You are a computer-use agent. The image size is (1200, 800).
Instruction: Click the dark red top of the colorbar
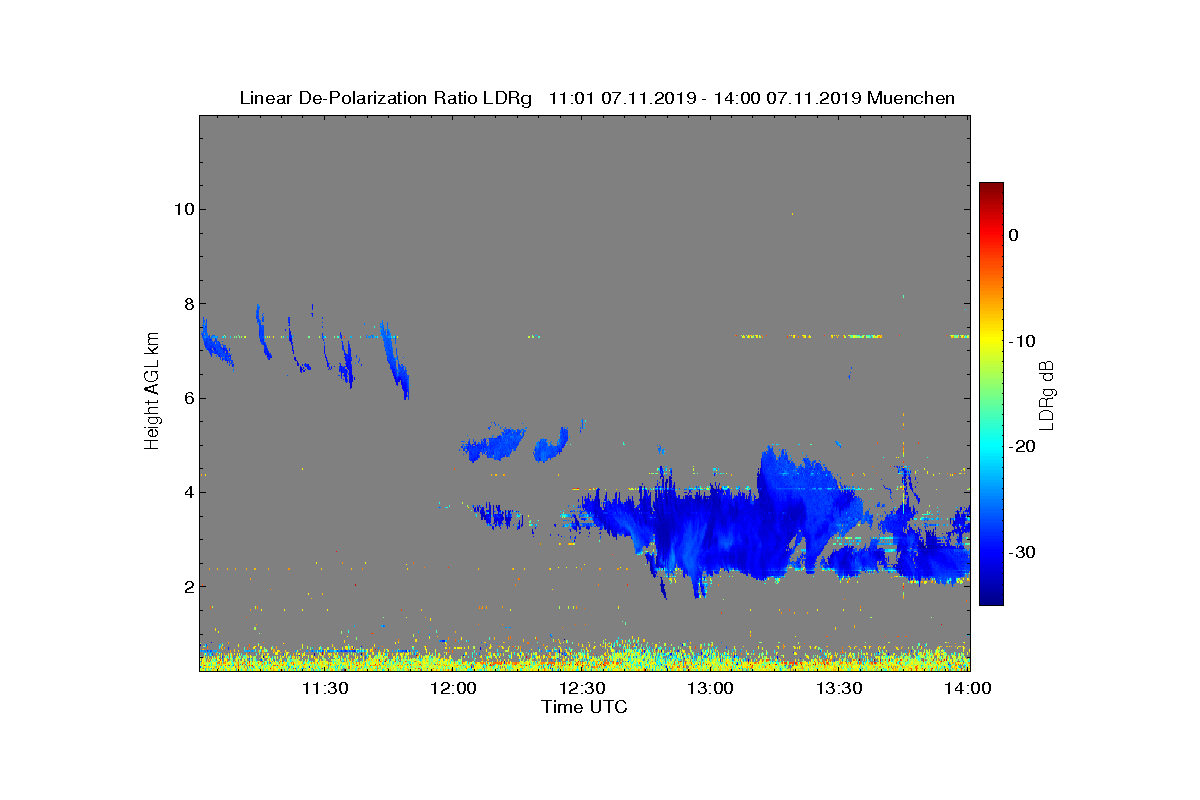991,190
